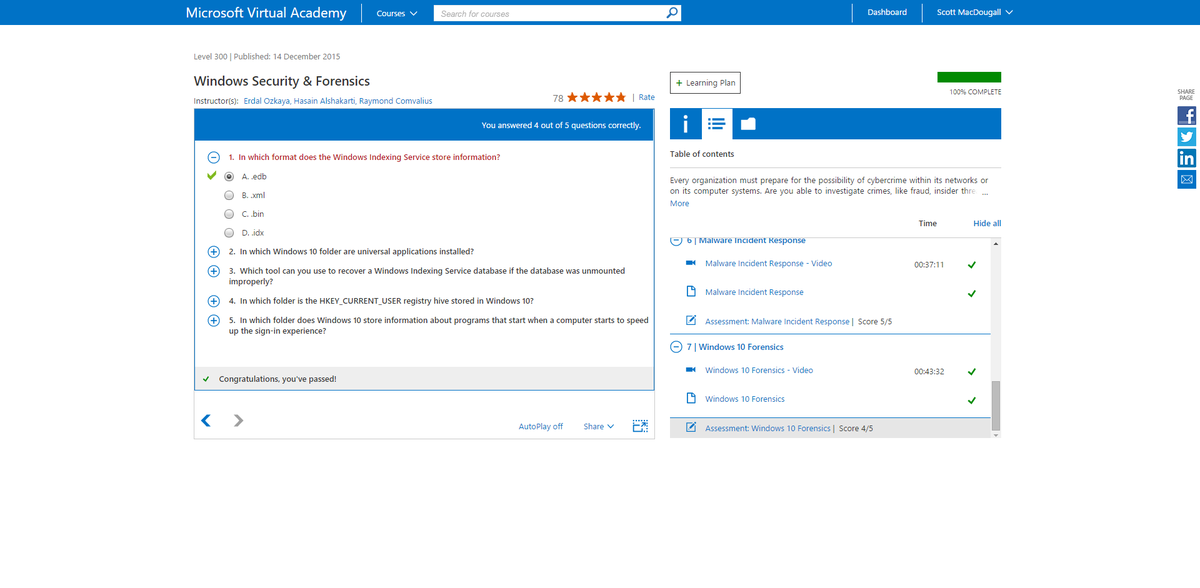
Task: Go to previous item arrow
Action: point(206,420)
